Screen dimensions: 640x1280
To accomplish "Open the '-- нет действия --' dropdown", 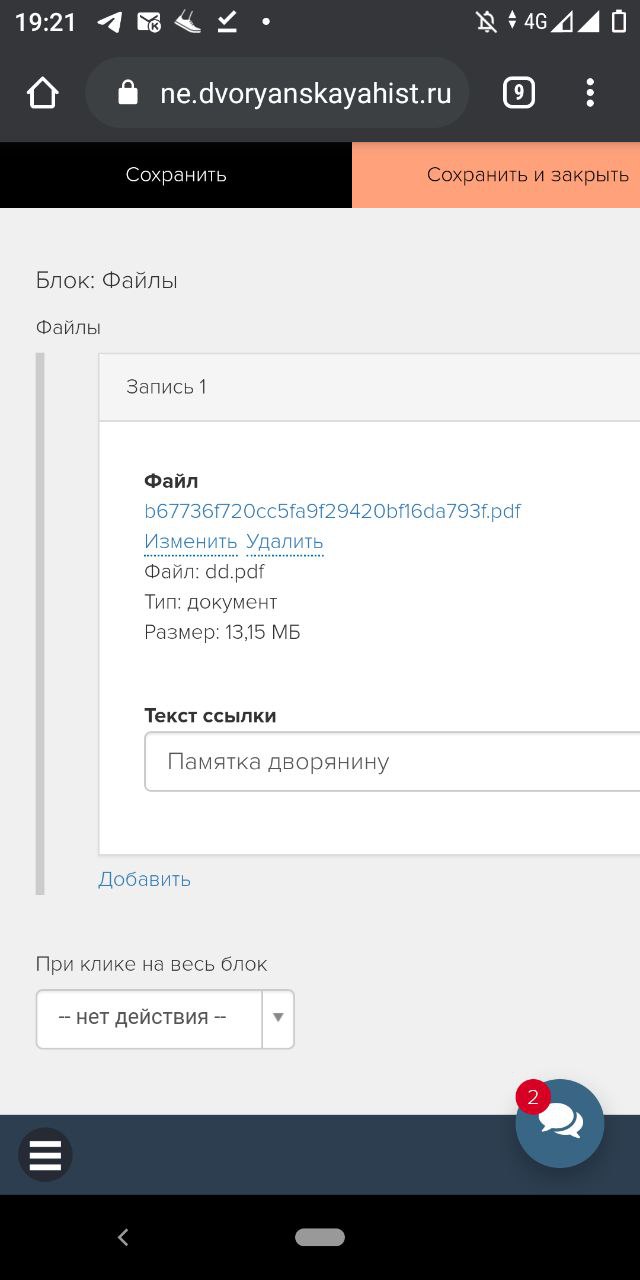I will tap(165, 1019).
